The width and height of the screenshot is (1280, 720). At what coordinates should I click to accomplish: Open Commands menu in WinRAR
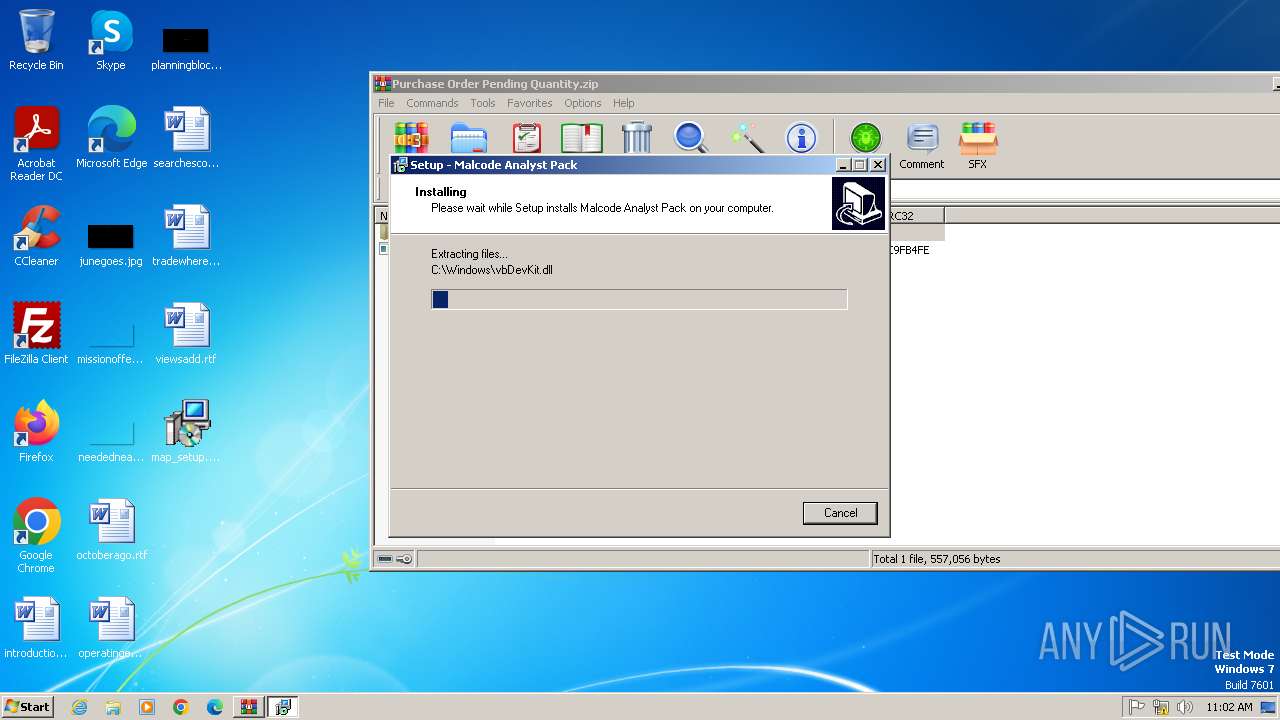[432, 103]
